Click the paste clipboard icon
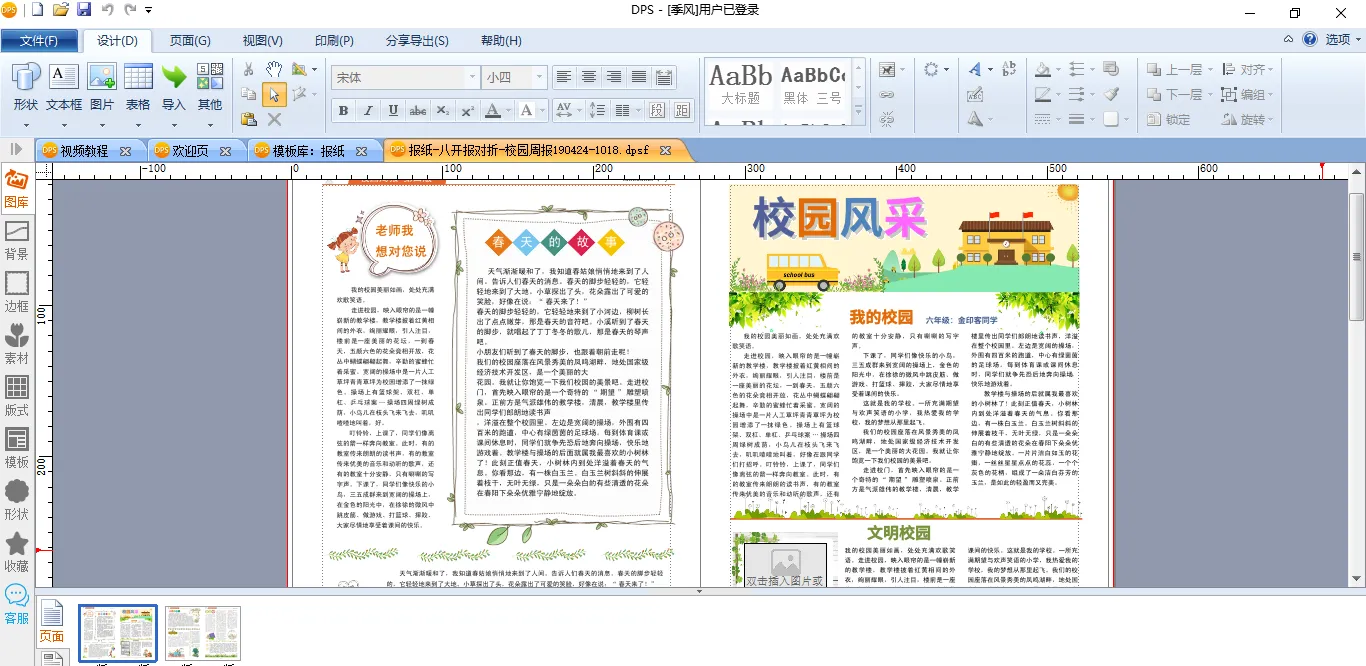Viewport: 1366px width, 666px height. [249, 119]
